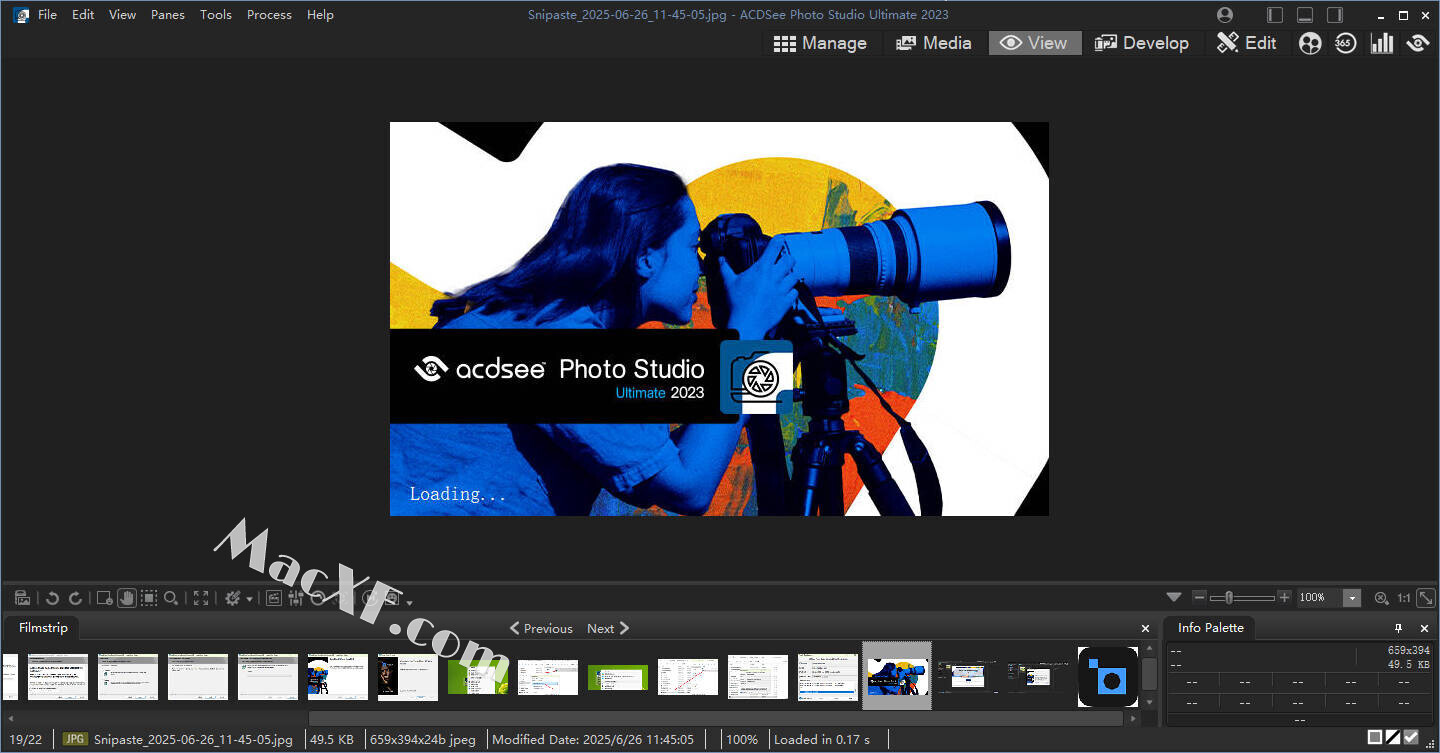The width and height of the screenshot is (1440, 753).
Task: Click the zoom in plus button
Action: pos(1285,597)
